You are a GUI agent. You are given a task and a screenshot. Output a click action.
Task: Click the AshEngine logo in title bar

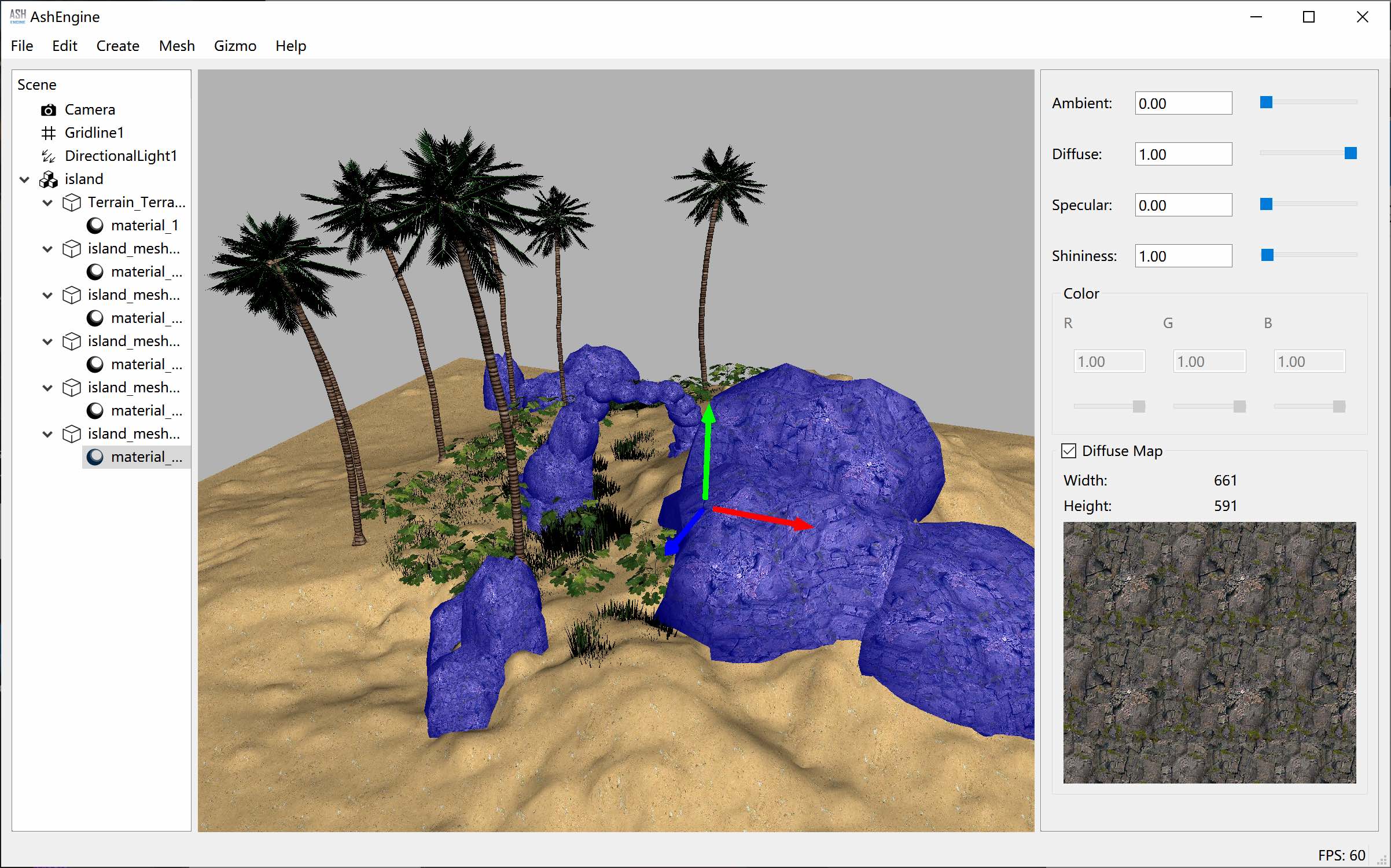[x=17, y=16]
